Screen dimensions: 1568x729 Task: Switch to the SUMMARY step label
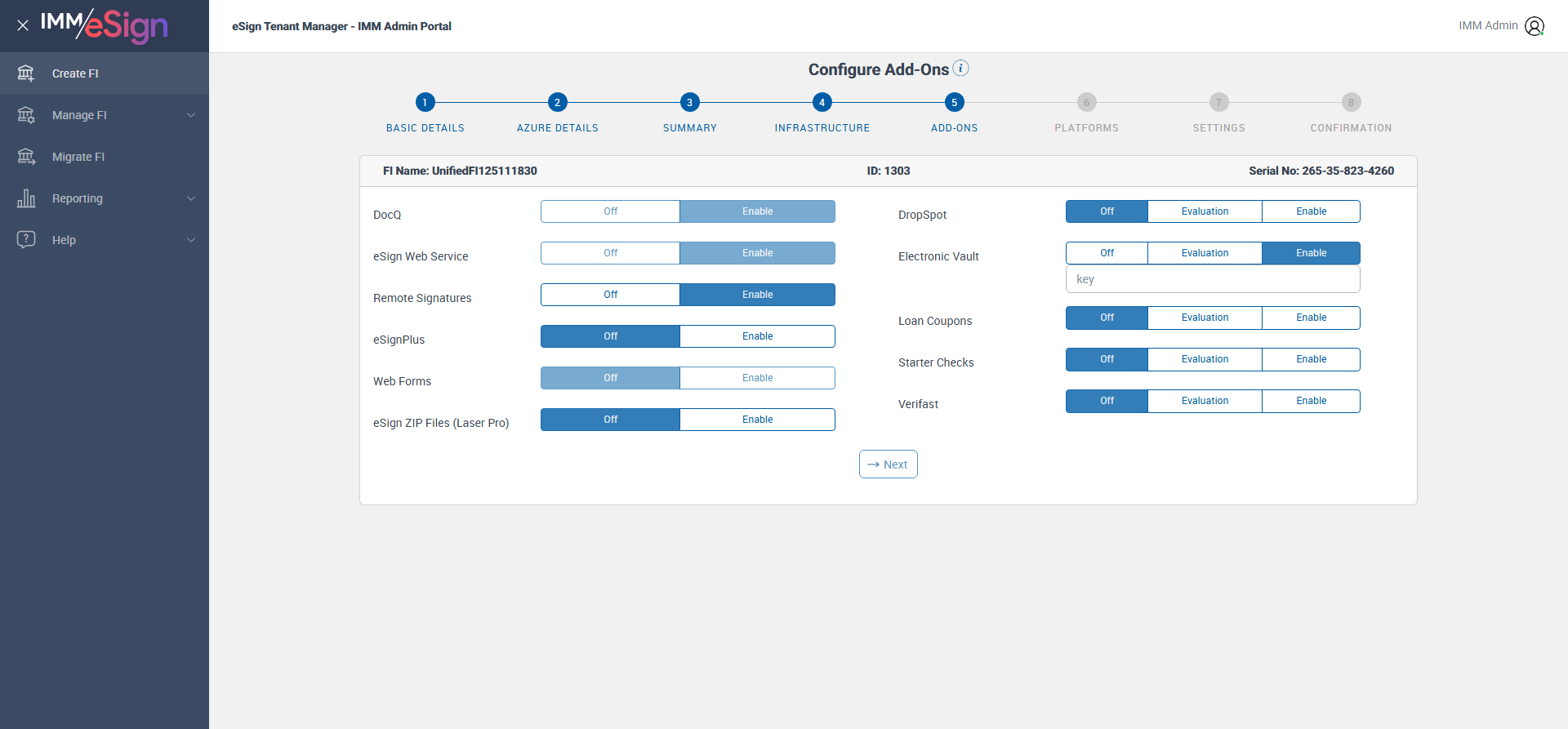tap(689, 128)
